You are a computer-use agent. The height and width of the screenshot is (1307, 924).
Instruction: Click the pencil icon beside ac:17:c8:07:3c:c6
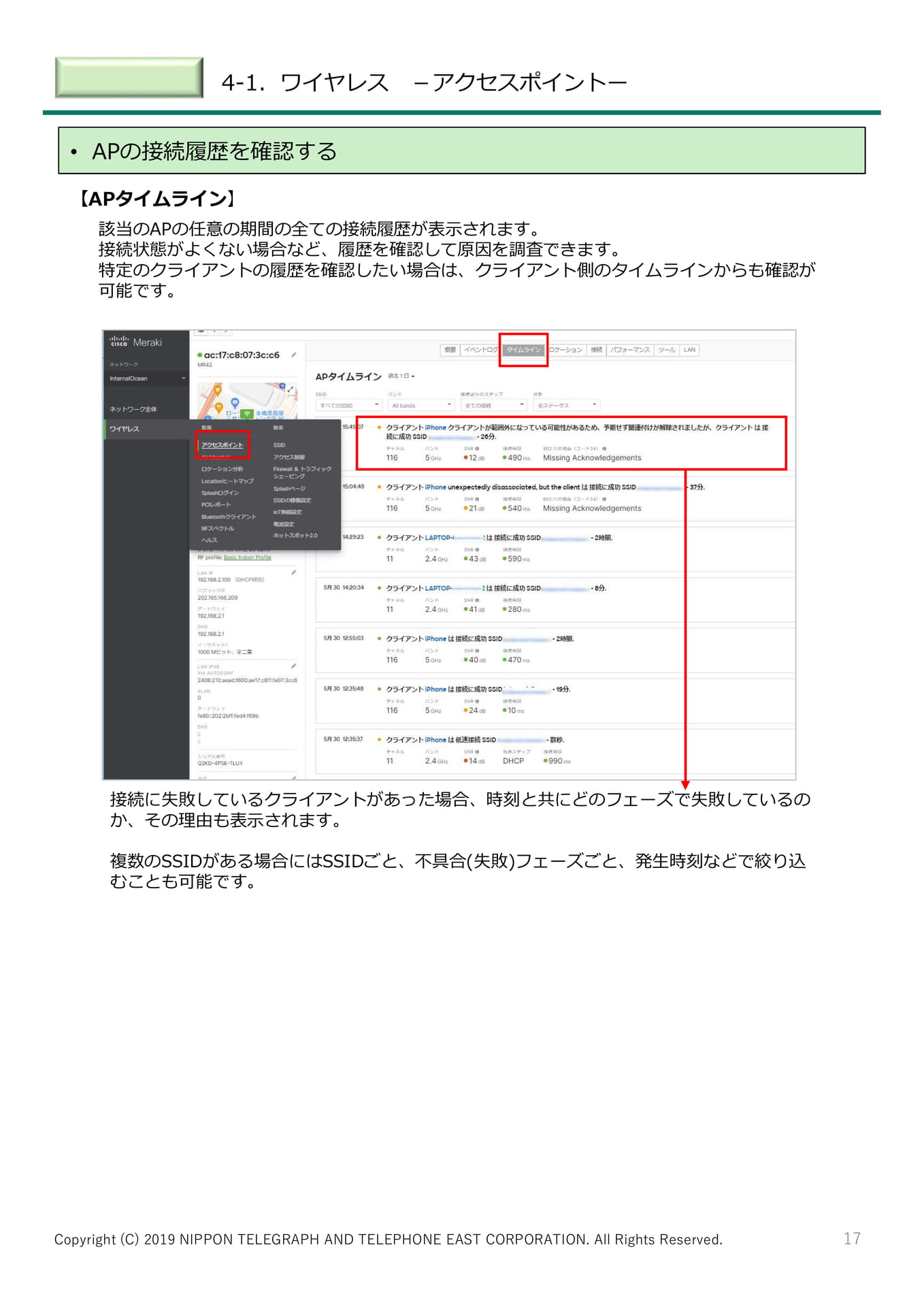coord(294,355)
